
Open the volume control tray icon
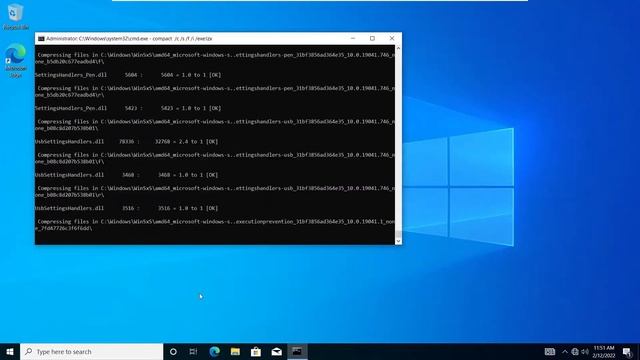click(585, 351)
